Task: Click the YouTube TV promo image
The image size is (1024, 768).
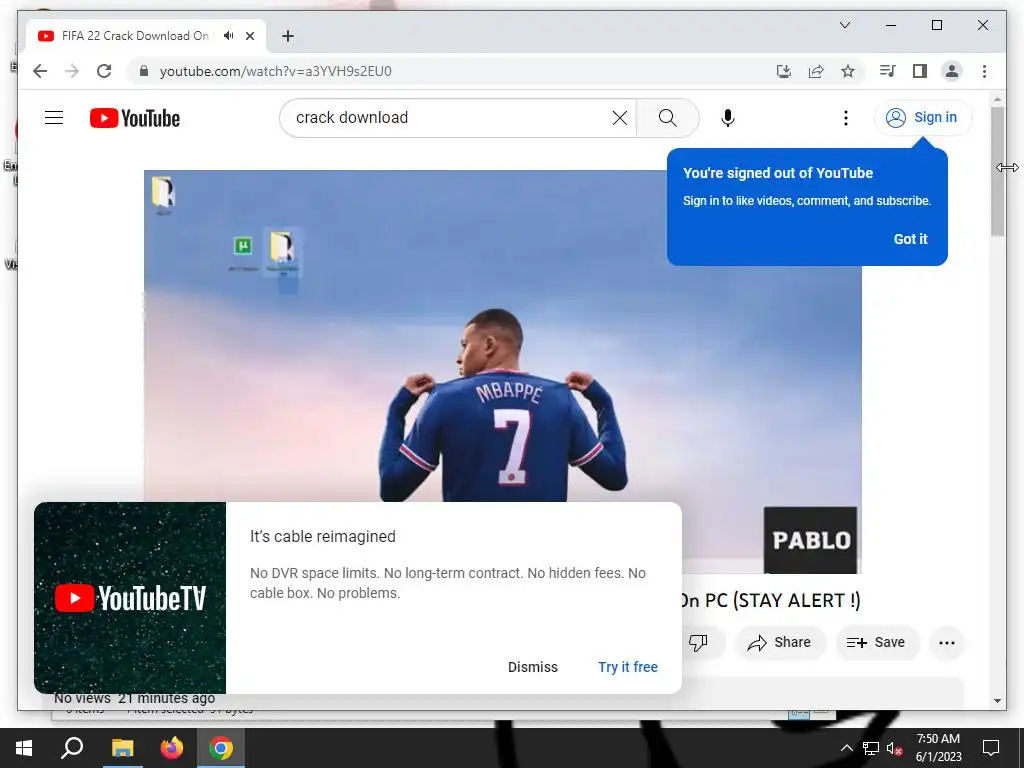Action: pos(130,598)
